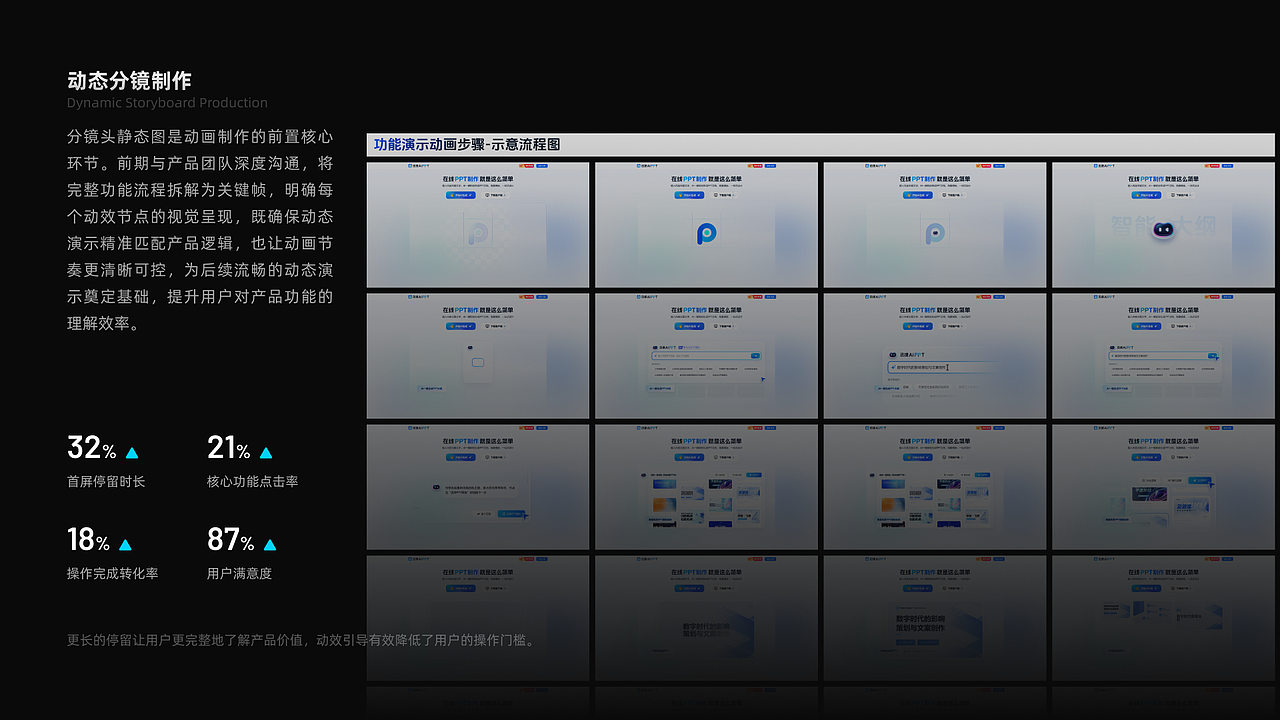Open the frame with chat message bubble
The width and height of the screenshot is (1280, 720).
[478, 487]
